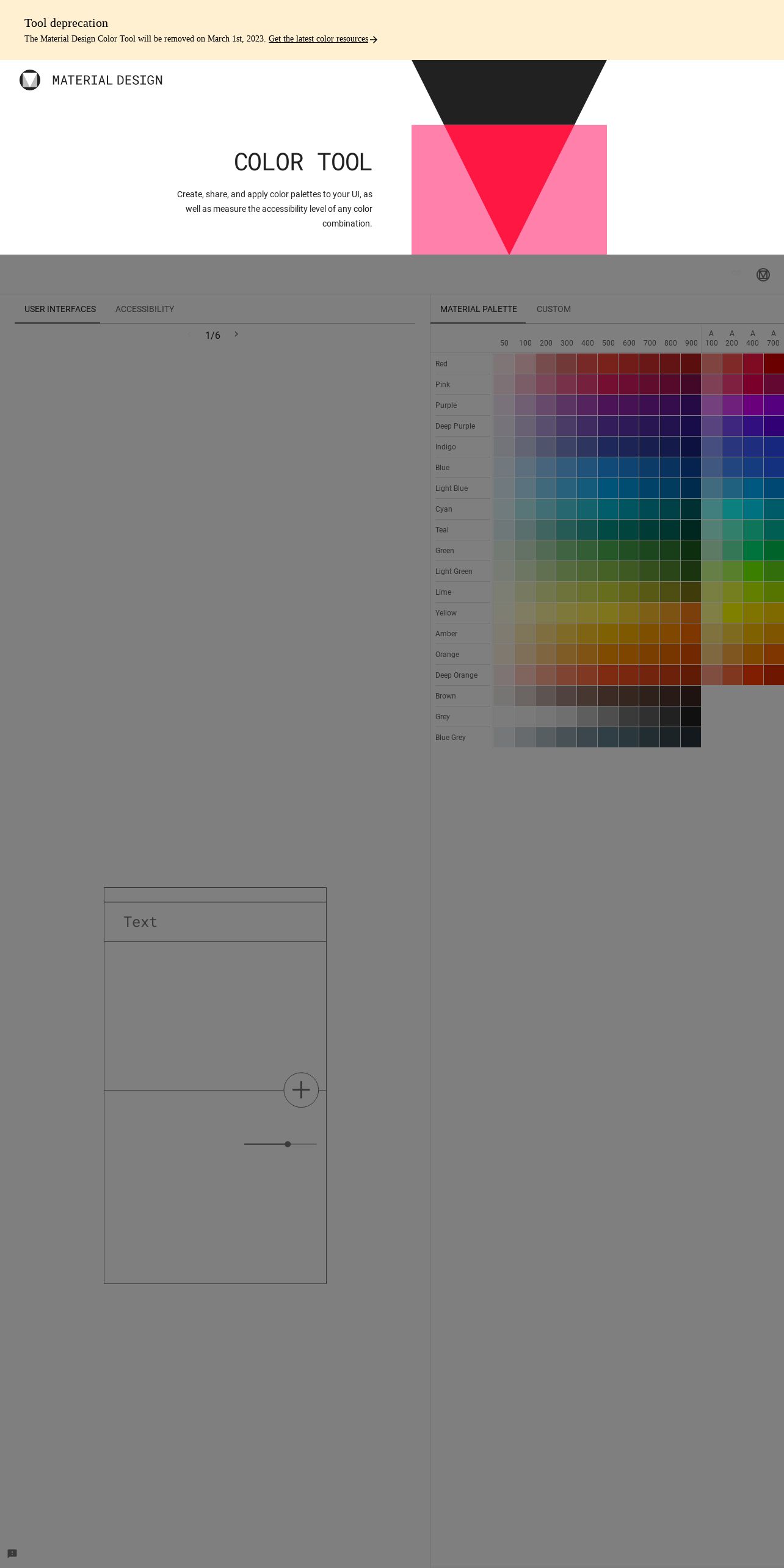Choose the Deep Orange 200 swatch
Screen dimensions: 784x1568
[545, 675]
